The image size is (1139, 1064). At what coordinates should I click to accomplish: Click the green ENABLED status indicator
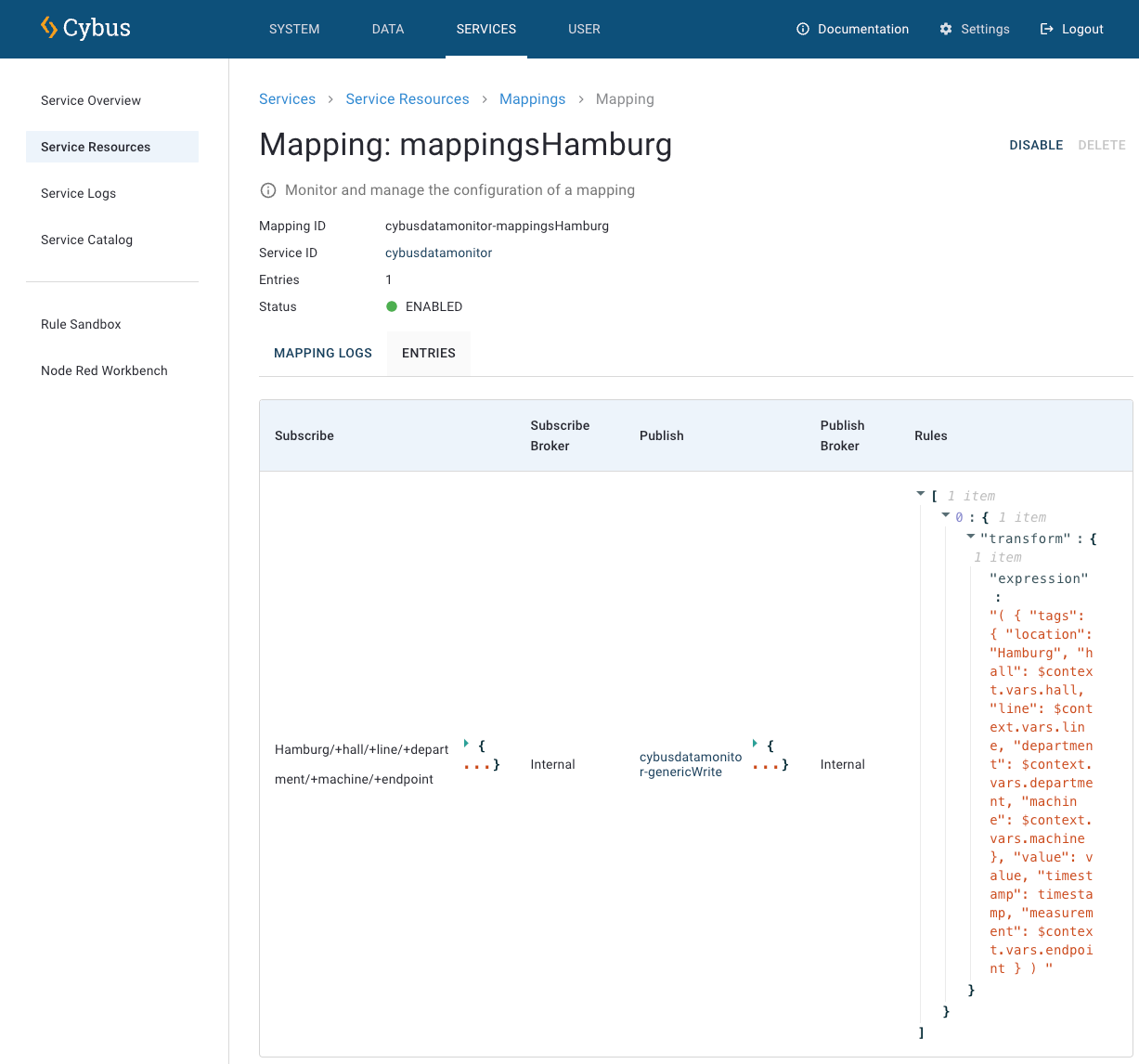pos(392,306)
